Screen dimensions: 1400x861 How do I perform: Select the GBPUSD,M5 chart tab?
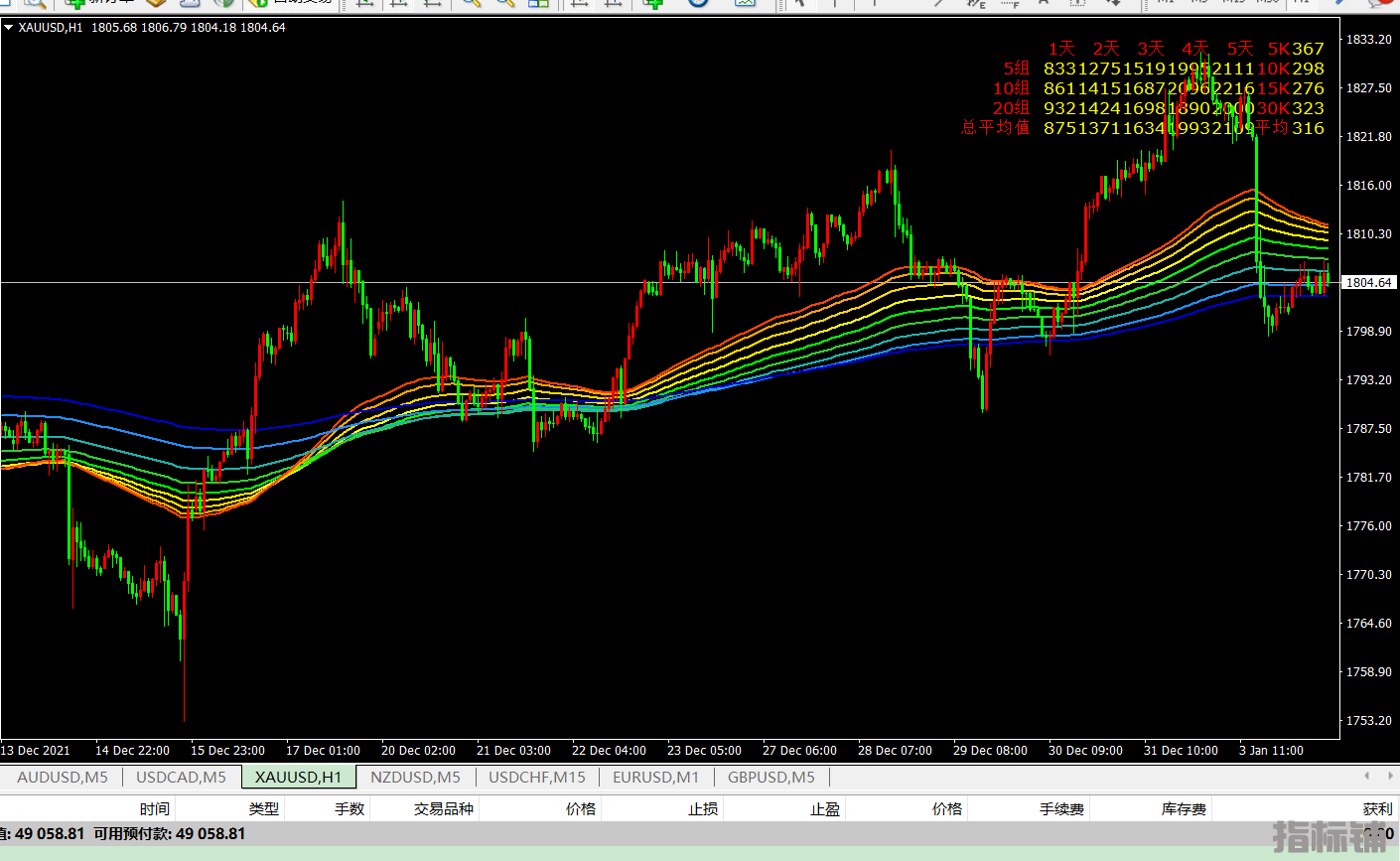770,778
